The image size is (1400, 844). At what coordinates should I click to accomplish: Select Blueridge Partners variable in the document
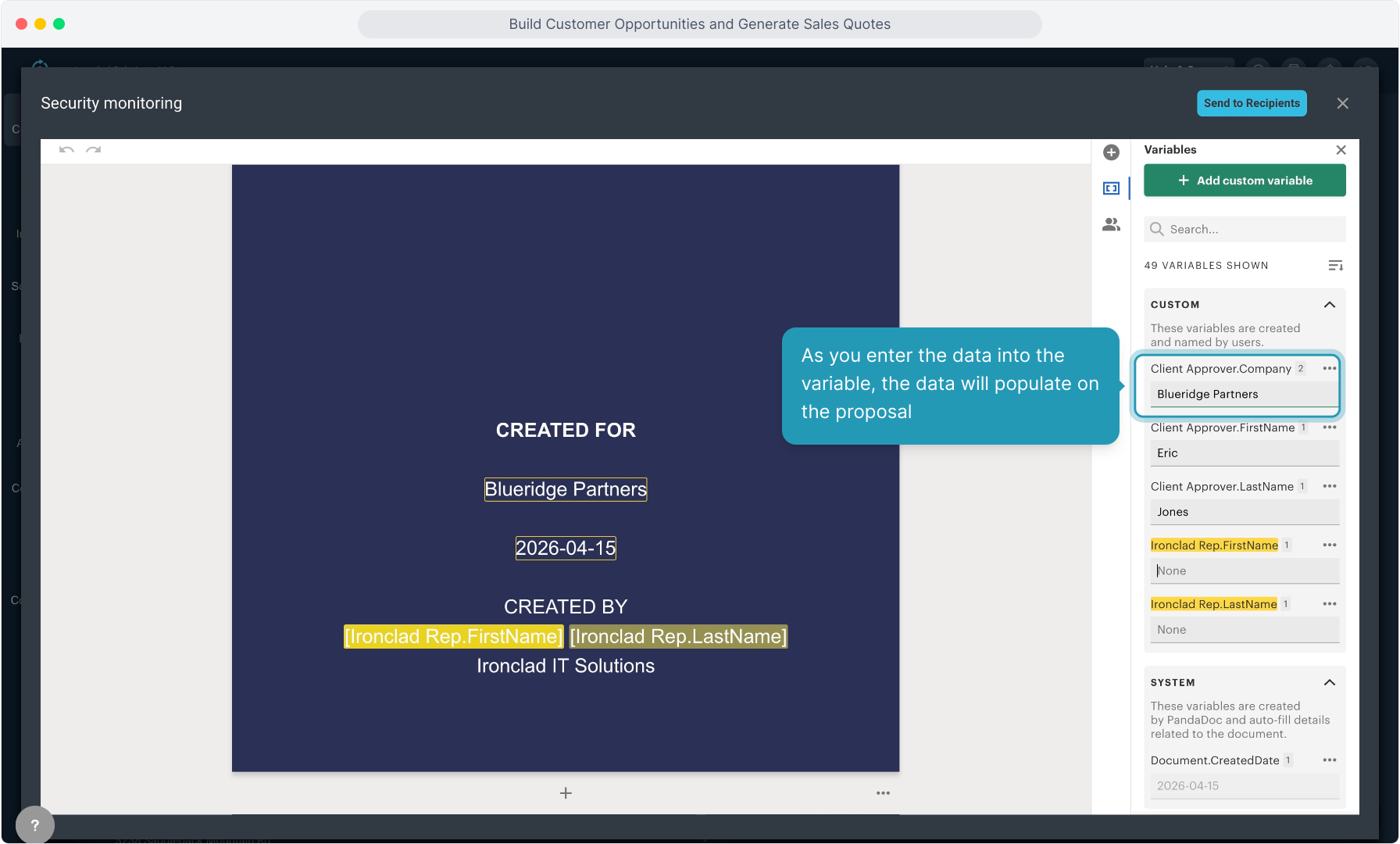coord(566,489)
